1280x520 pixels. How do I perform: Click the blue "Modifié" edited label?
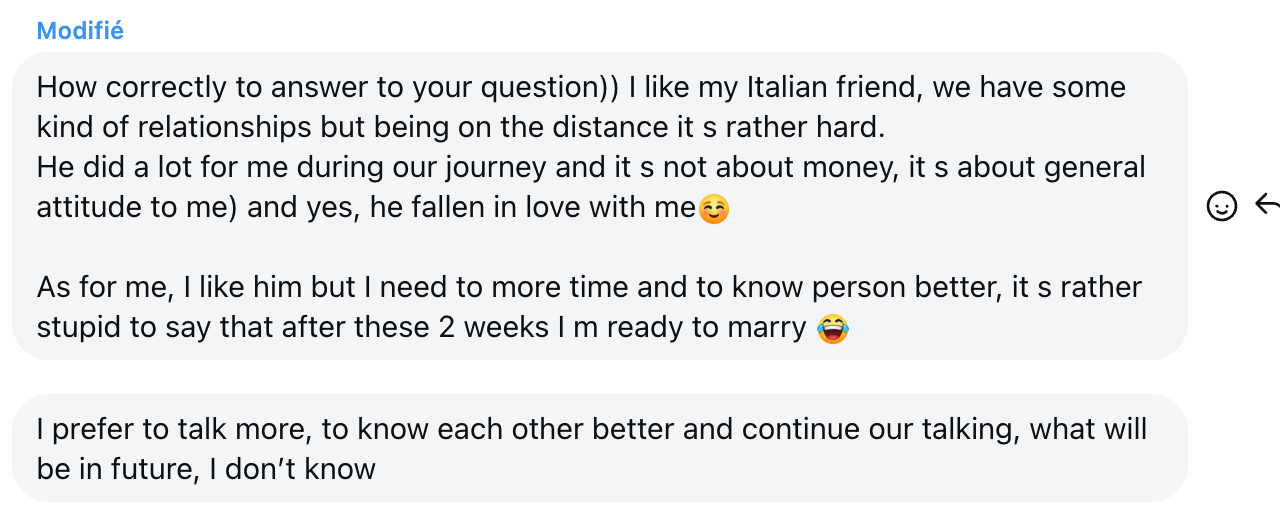point(80,31)
